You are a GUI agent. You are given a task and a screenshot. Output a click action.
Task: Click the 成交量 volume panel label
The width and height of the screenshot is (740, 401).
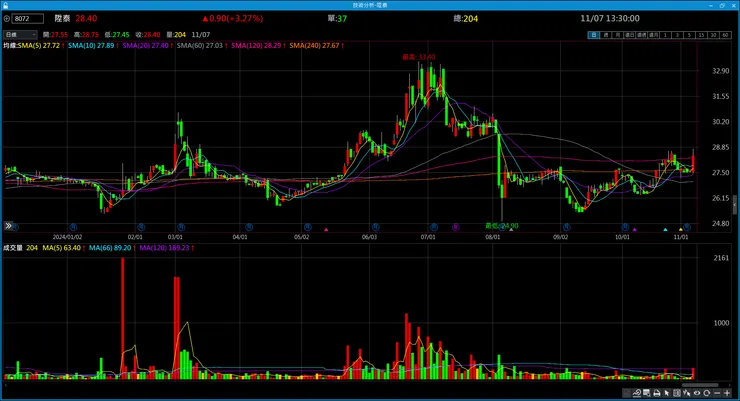click(13, 248)
